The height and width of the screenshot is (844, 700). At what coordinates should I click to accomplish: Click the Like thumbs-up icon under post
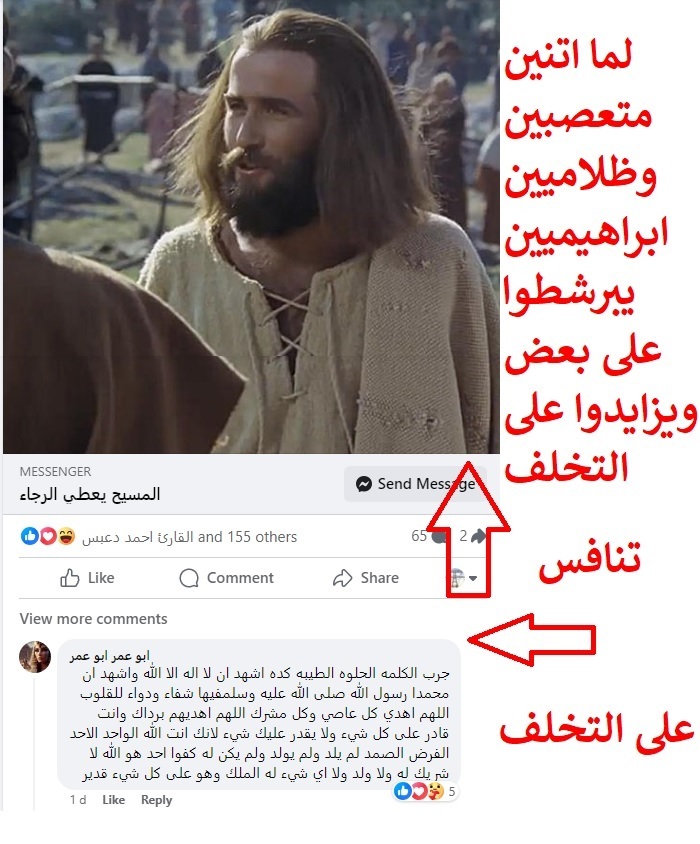click(69, 578)
